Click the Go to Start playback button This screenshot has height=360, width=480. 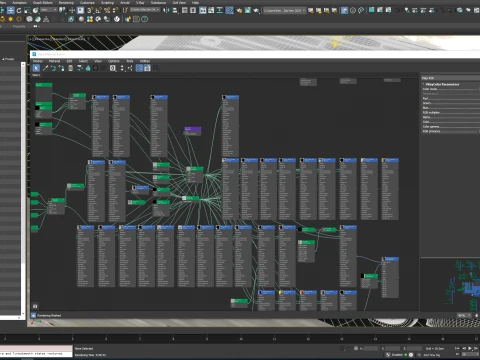[457, 348]
